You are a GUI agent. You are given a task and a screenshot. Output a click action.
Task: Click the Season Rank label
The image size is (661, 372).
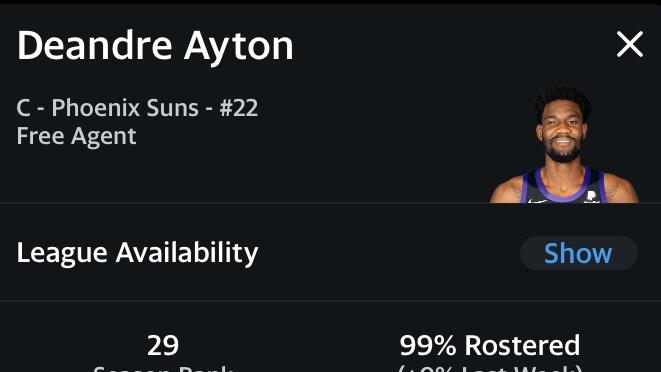point(163,369)
